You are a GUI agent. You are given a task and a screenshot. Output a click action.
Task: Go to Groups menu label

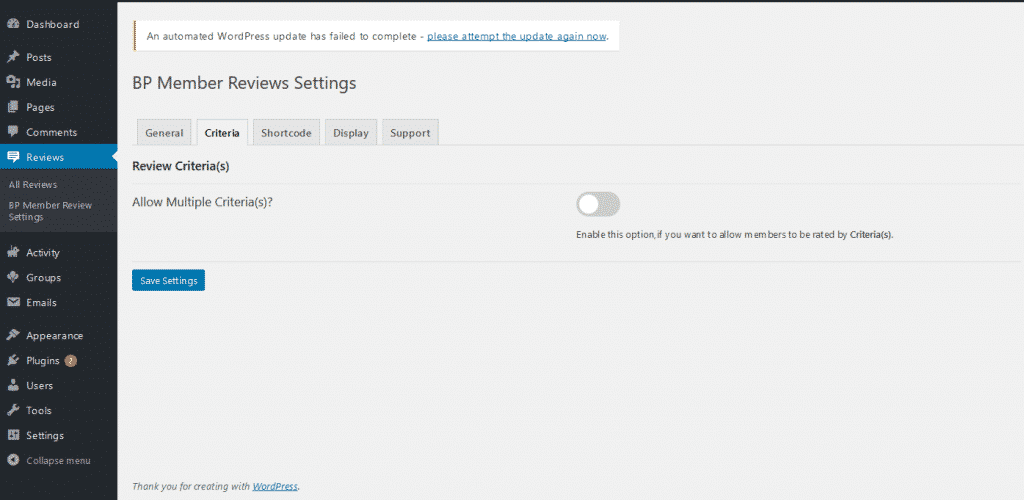(43, 277)
